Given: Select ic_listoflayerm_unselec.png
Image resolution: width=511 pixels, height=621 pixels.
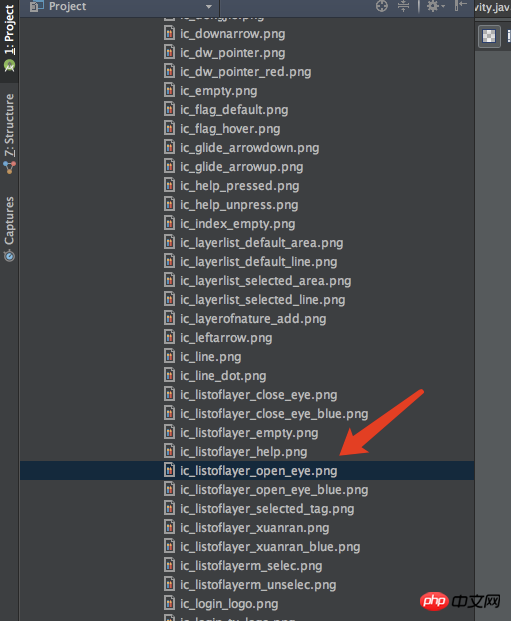Looking at the screenshot, I should click(x=258, y=585).
